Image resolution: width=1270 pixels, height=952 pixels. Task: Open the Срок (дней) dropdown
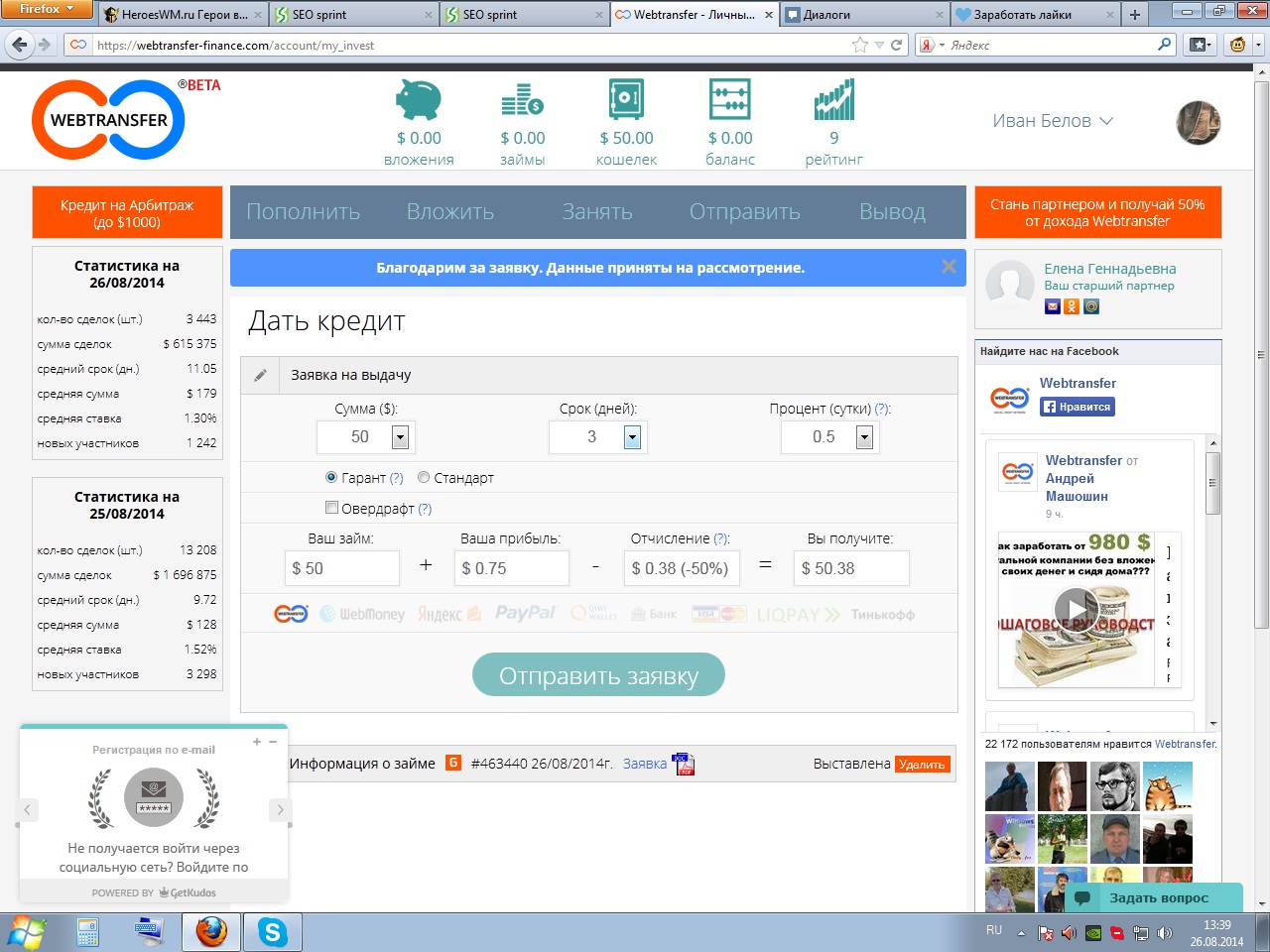(x=632, y=437)
